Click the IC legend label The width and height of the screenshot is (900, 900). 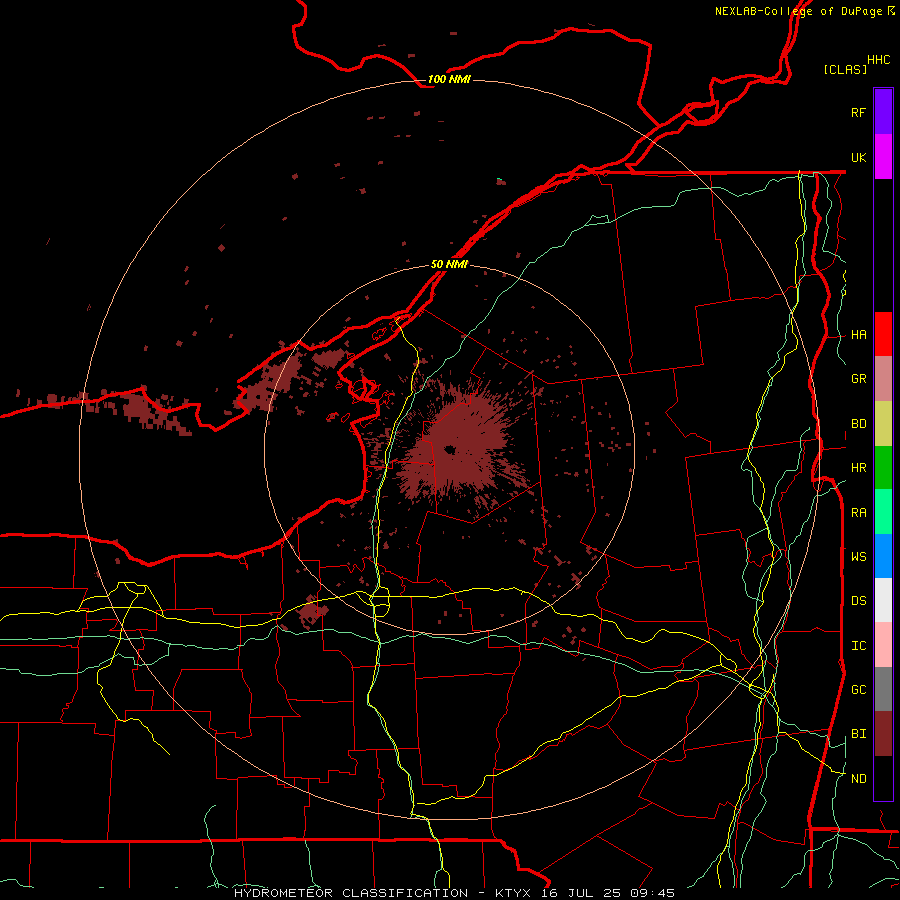[858, 646]
